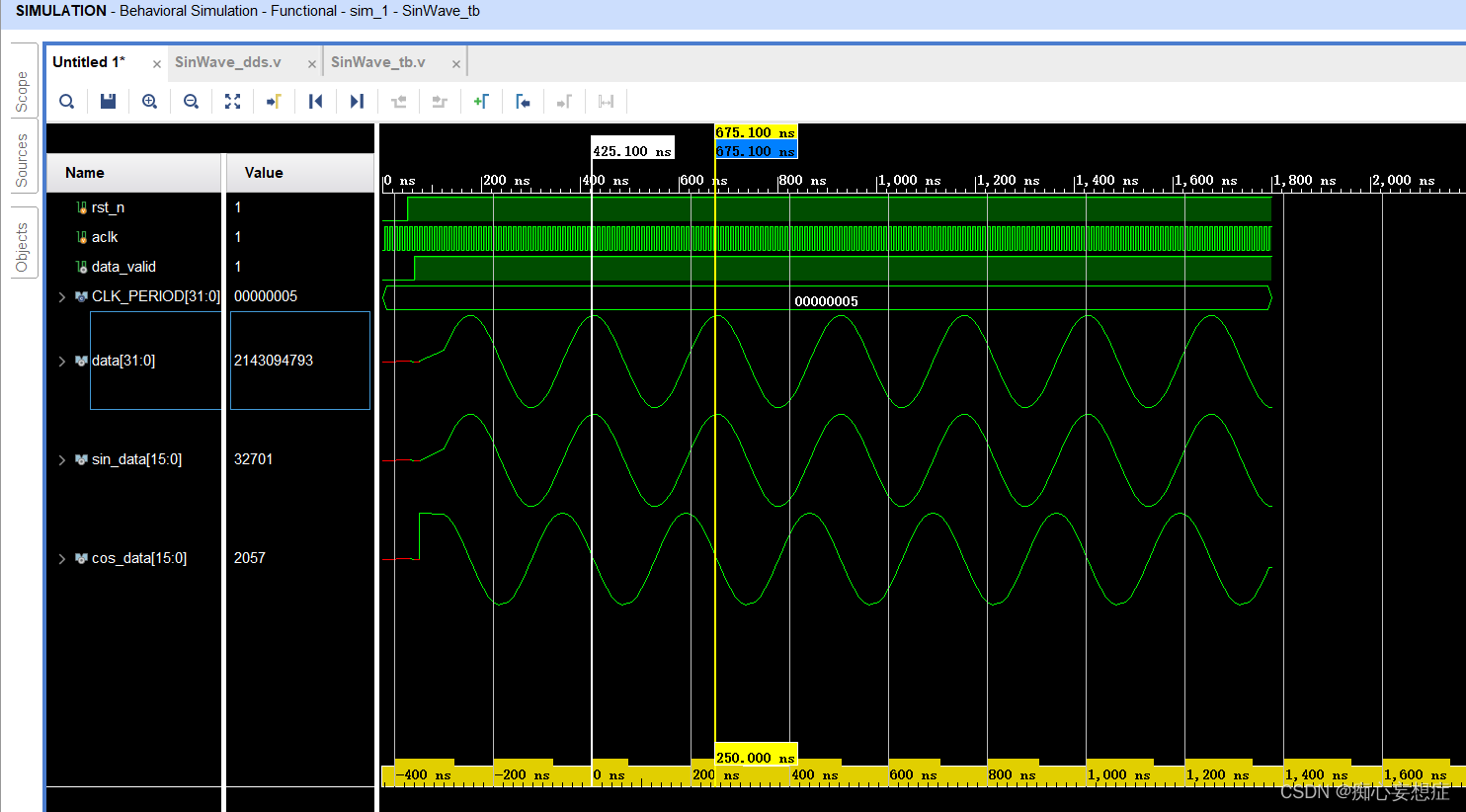Viewport: 1466px width, 812px height.
Task: Expand the data[31:0] bus
Action: 61,361
